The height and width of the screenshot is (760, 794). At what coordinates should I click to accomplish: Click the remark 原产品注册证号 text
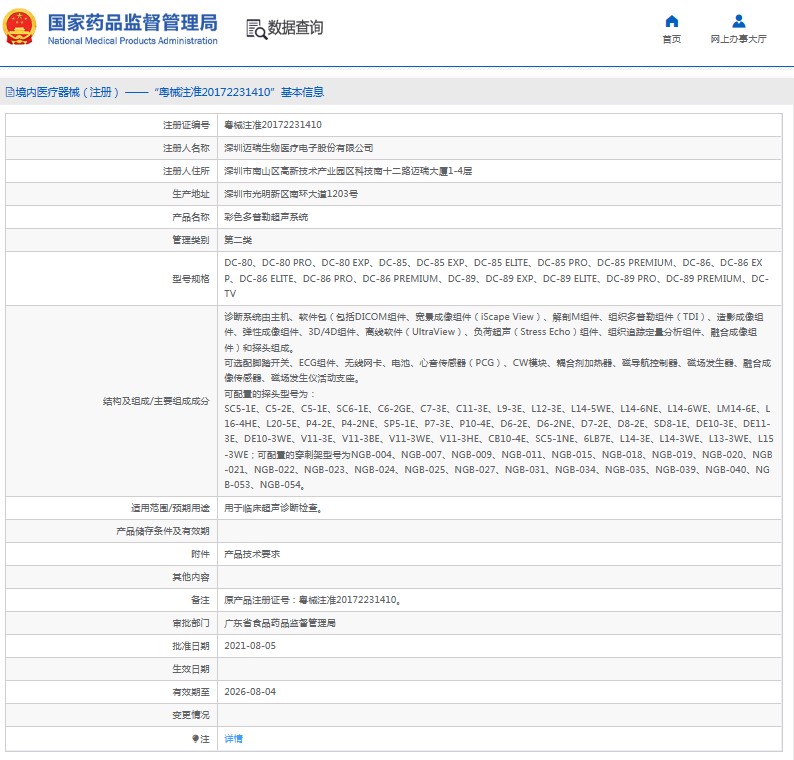pyautogui.click(x=313, y=600)
